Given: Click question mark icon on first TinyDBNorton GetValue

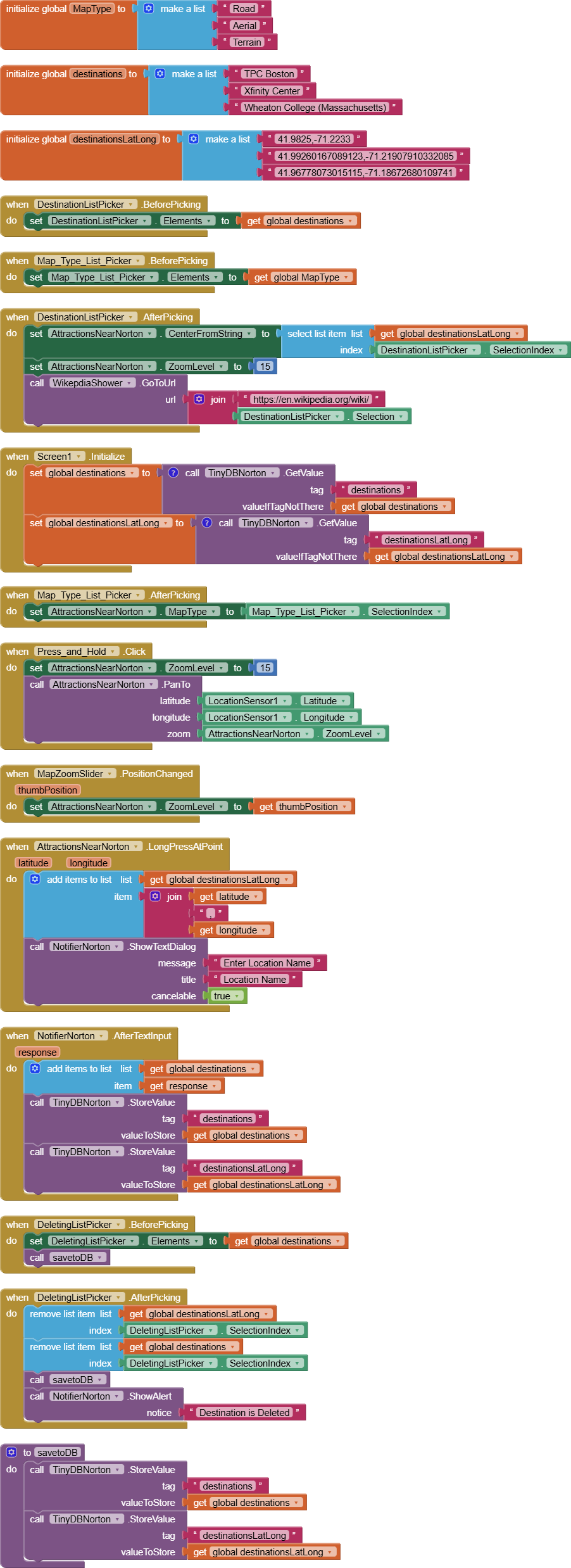Looking at the screenshot, I should (173, 473).
